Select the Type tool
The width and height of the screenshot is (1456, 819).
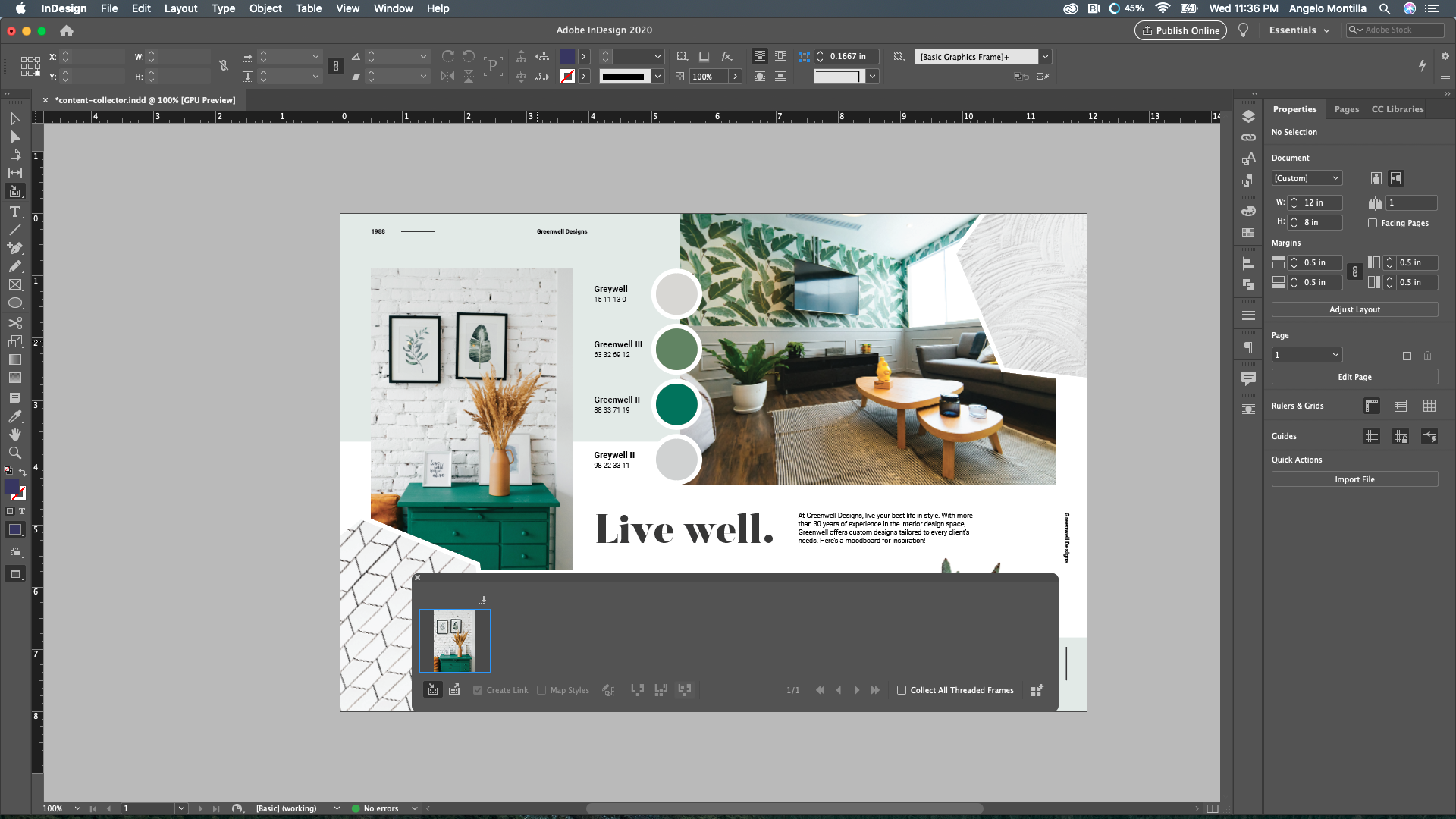[15, 211]
